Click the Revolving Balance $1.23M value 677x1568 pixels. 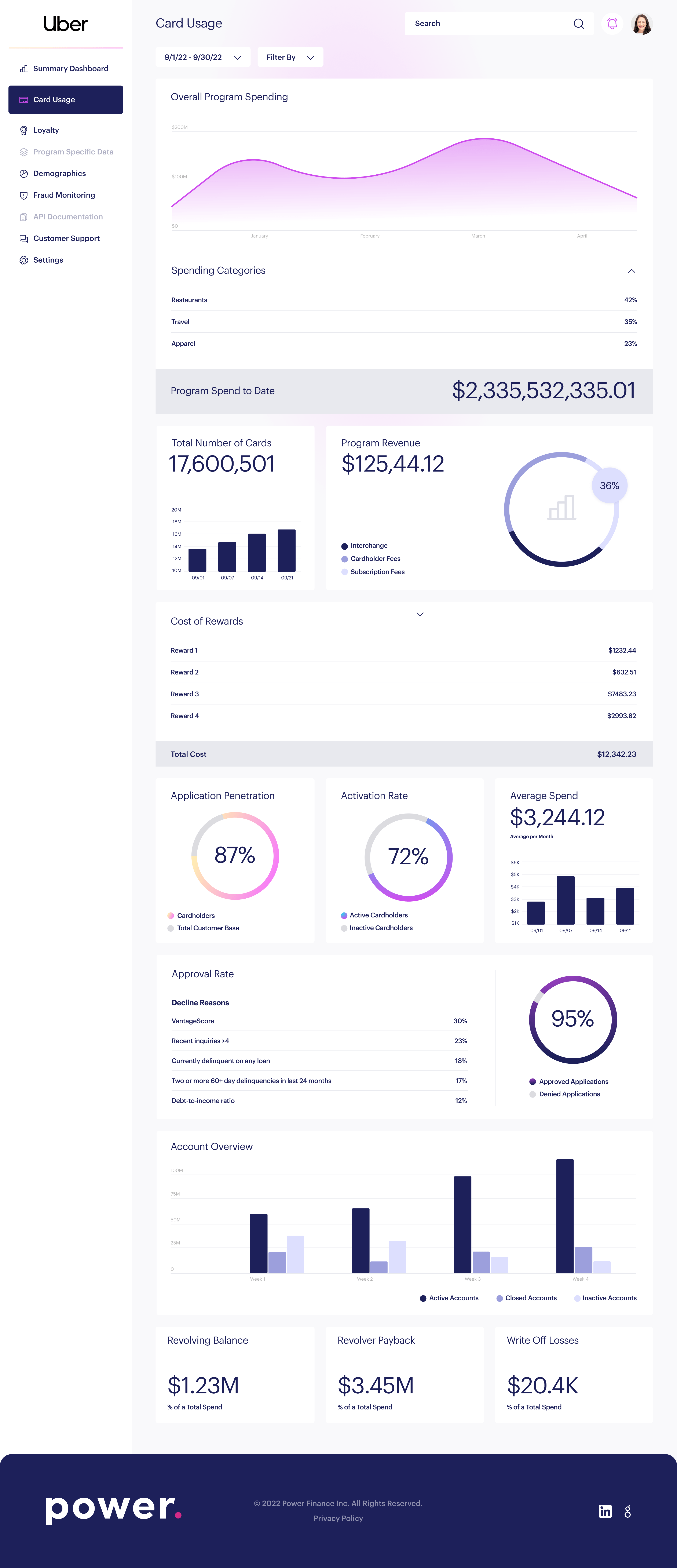pos(203,1385)
